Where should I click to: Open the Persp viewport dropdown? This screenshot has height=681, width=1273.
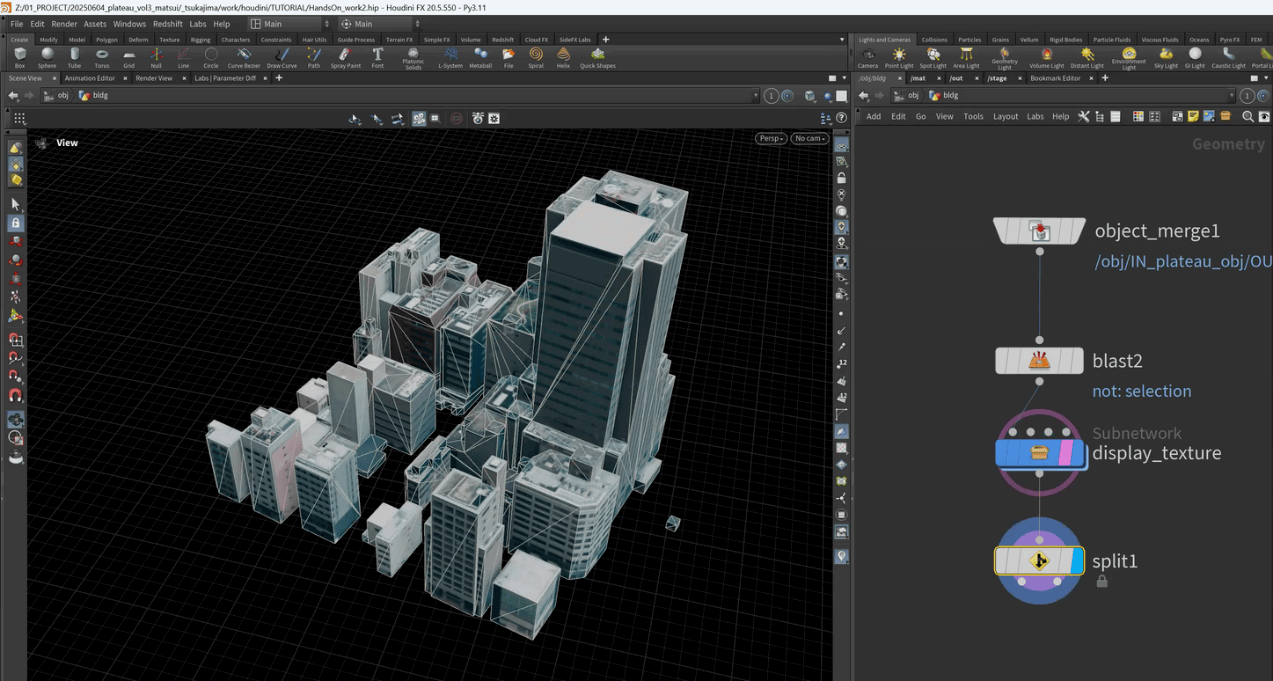[770, 138]
